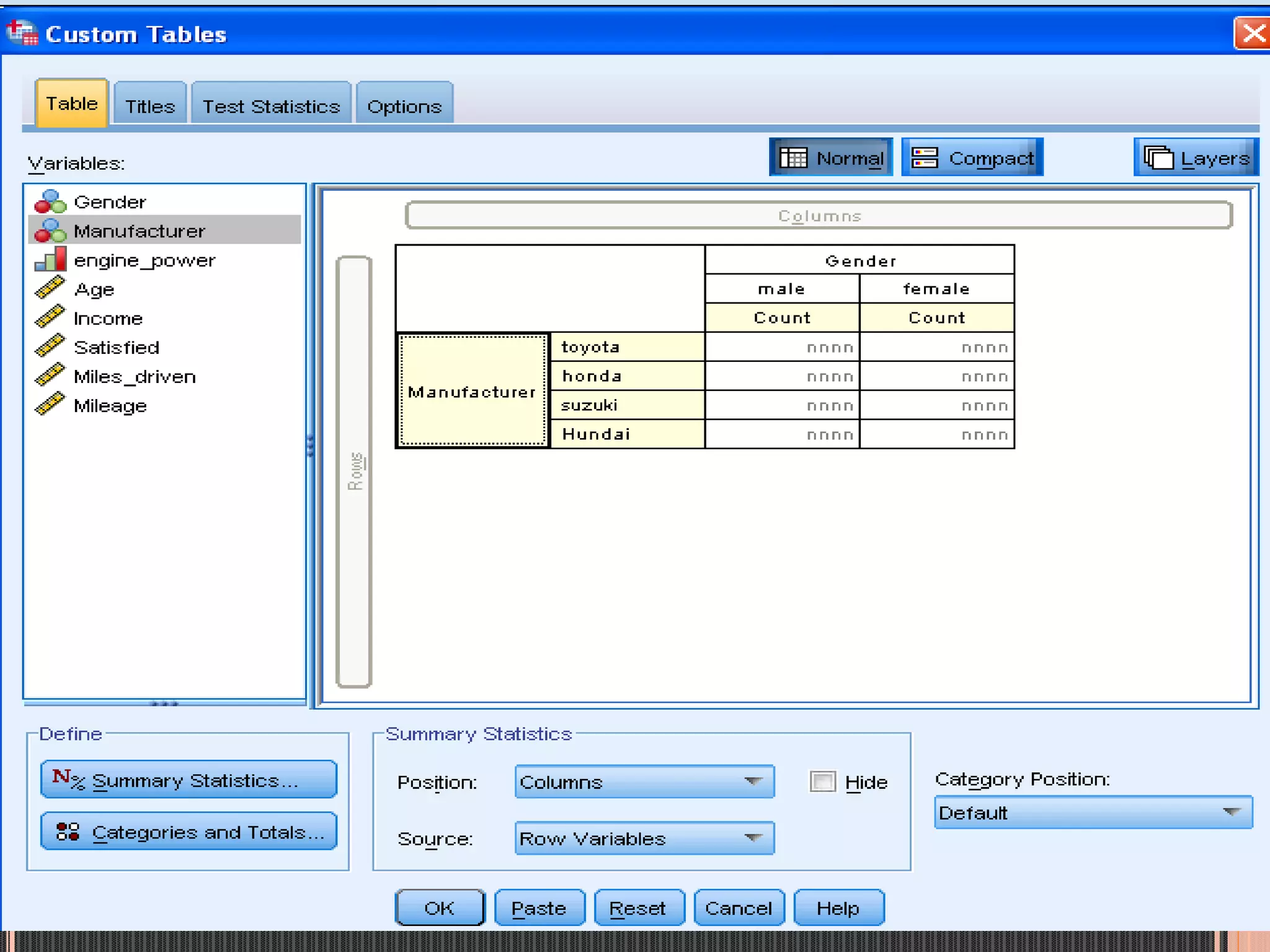The width and height of the screenshot is (1270, 952).
Task: Click the Compact view icon
Action: 925,158
